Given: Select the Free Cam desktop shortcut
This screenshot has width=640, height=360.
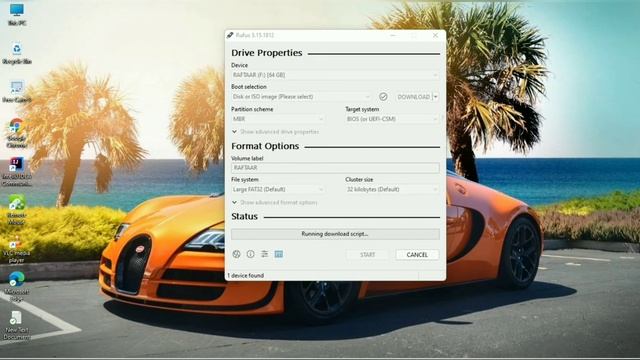Looking at the screenshot, I should (17, 91).
